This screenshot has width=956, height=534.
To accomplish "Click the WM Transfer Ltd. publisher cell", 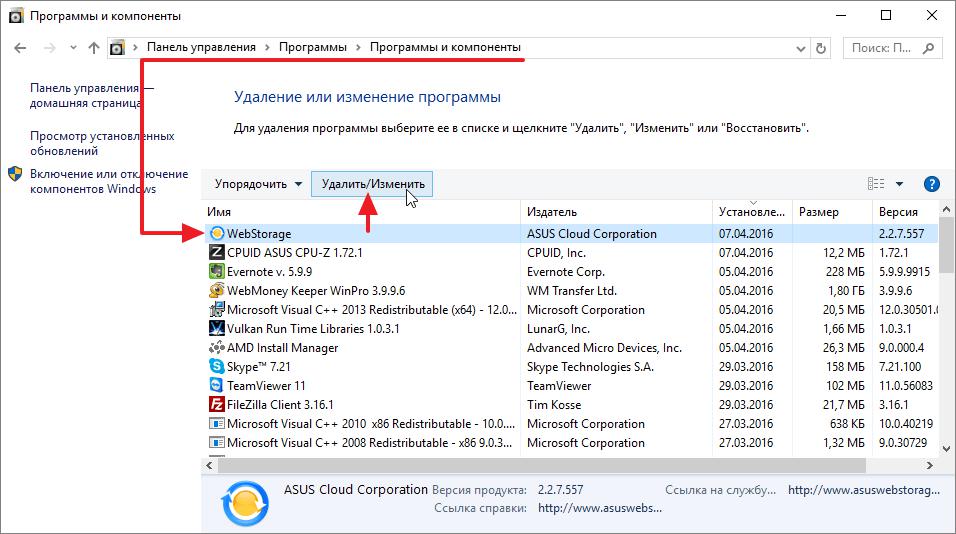I will 572,290.
